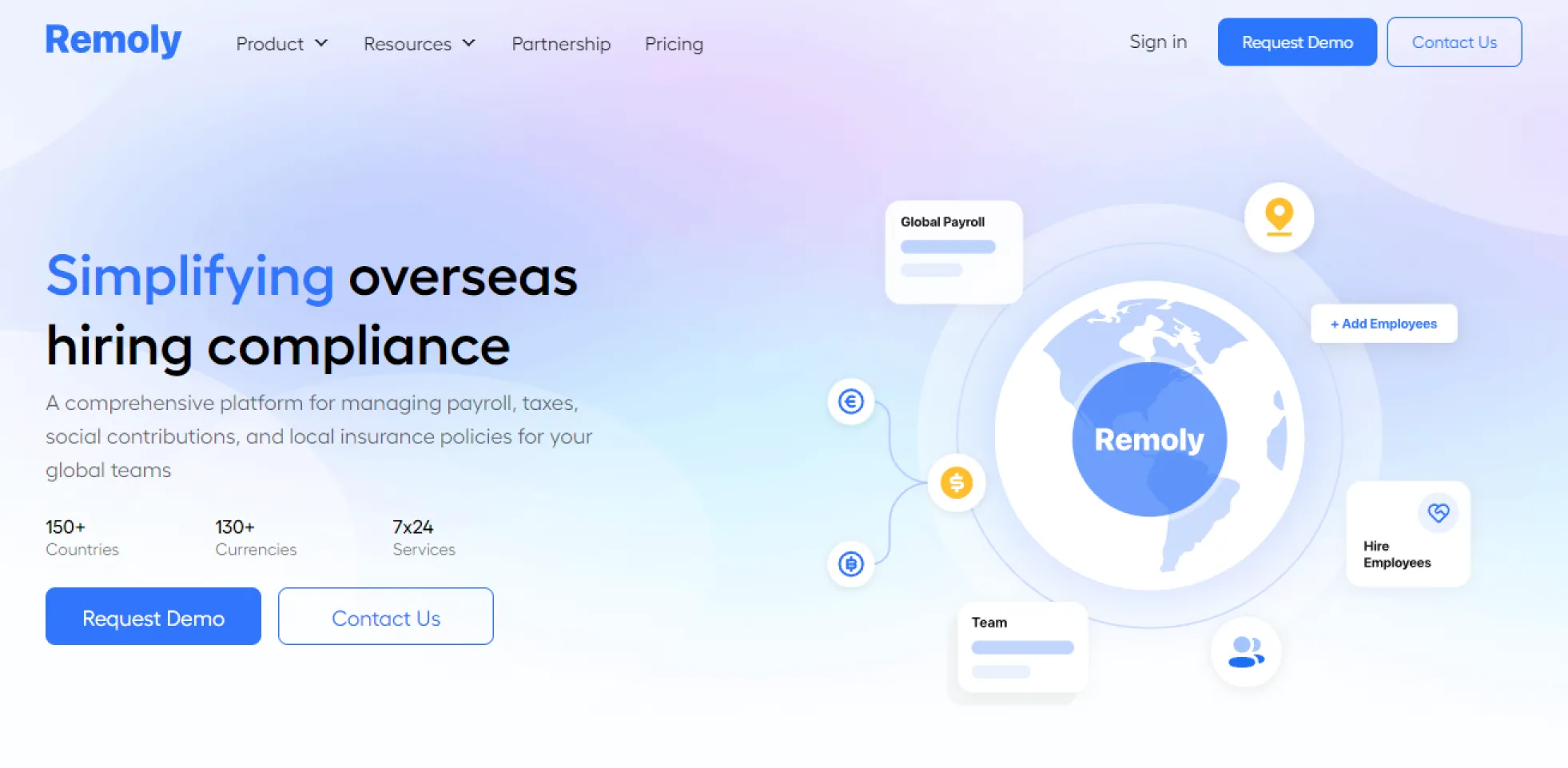Click the "7x24" Services stat

click(424, 538)
